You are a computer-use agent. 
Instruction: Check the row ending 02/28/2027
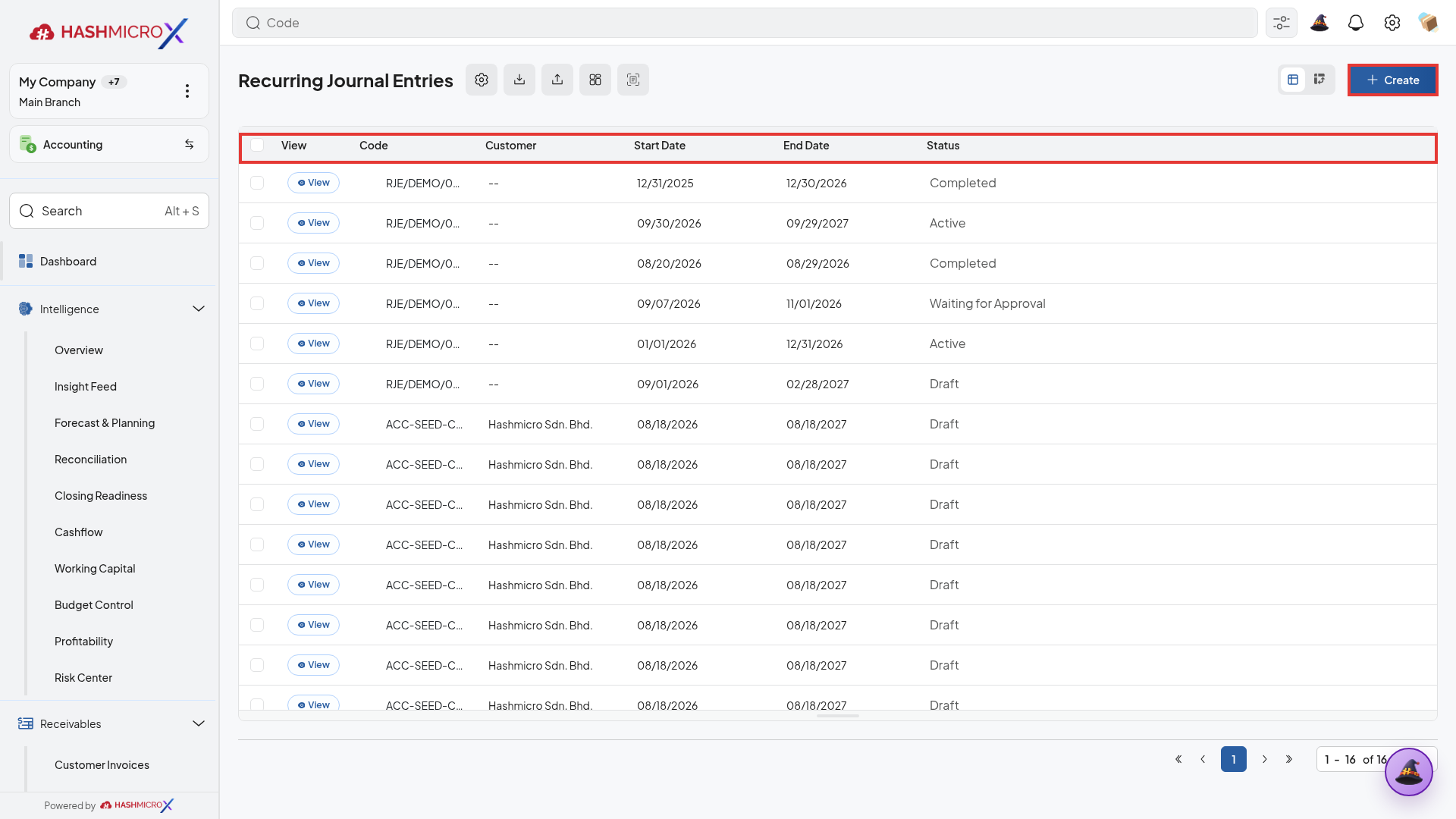click(x=257, y=384)
